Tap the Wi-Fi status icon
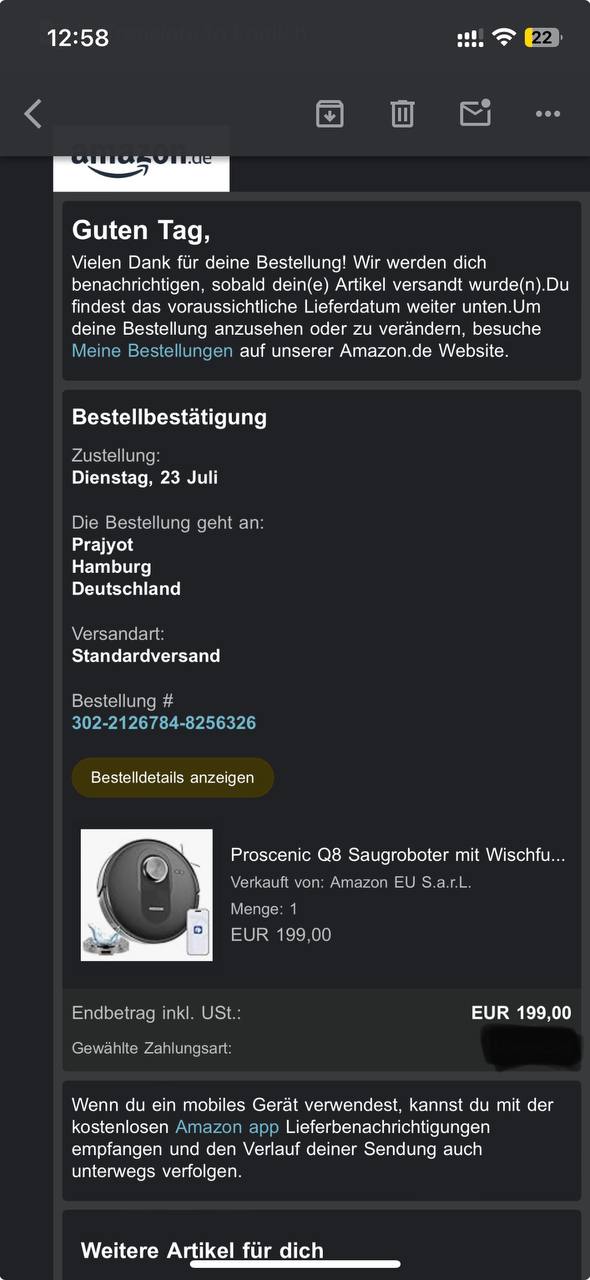 tap(504, 38)
